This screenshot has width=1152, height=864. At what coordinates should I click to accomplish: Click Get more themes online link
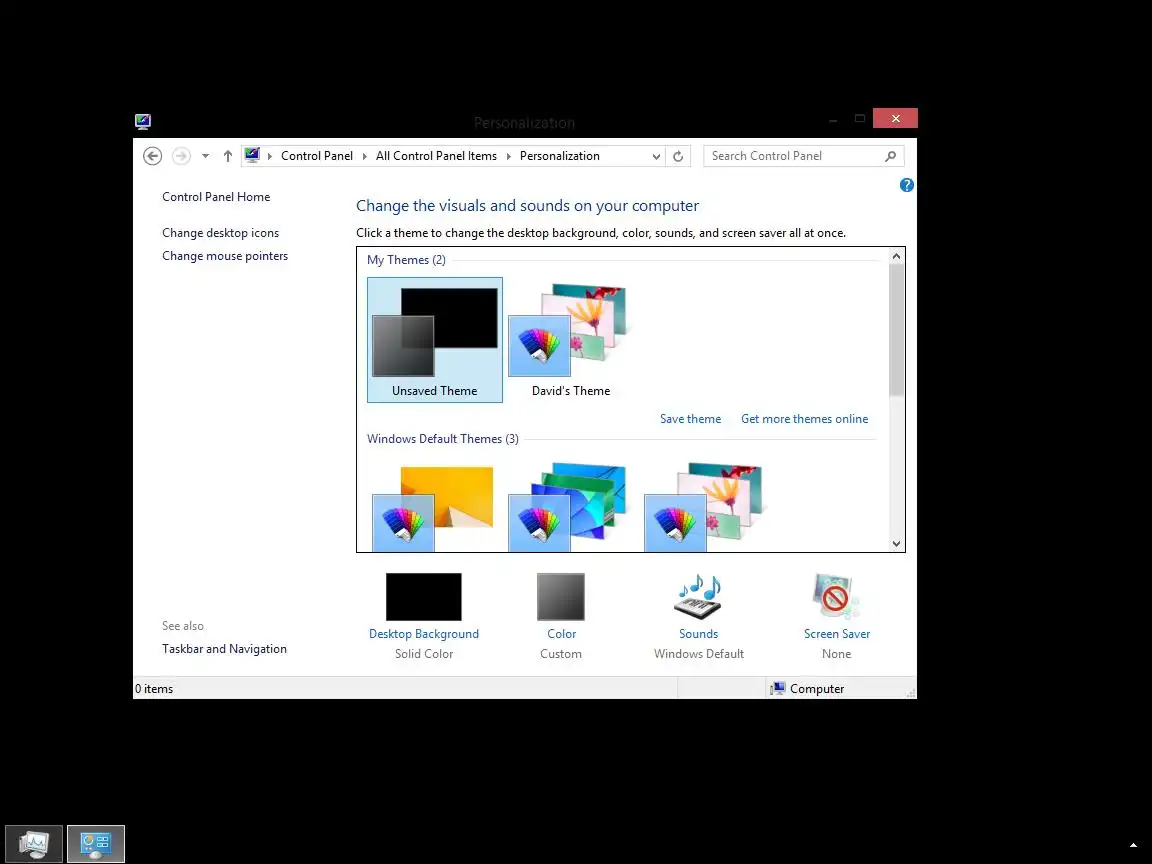coord(804,419)
